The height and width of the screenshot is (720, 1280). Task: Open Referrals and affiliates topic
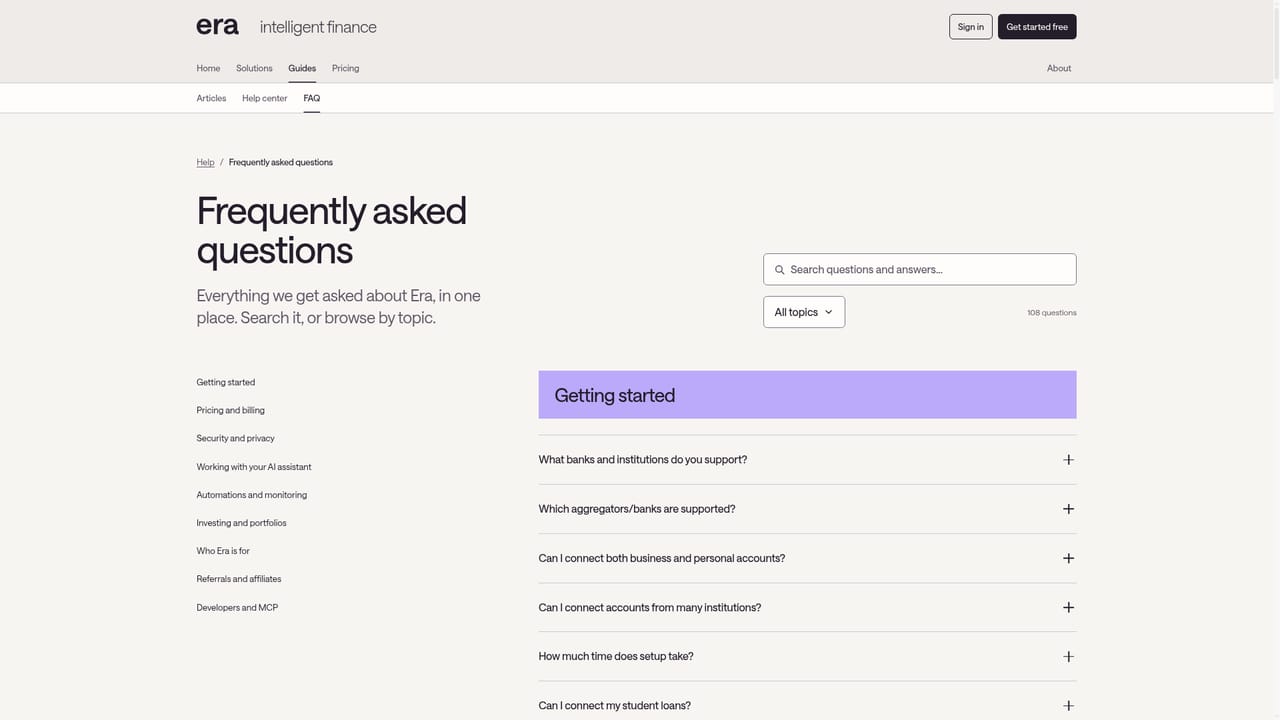239,579
